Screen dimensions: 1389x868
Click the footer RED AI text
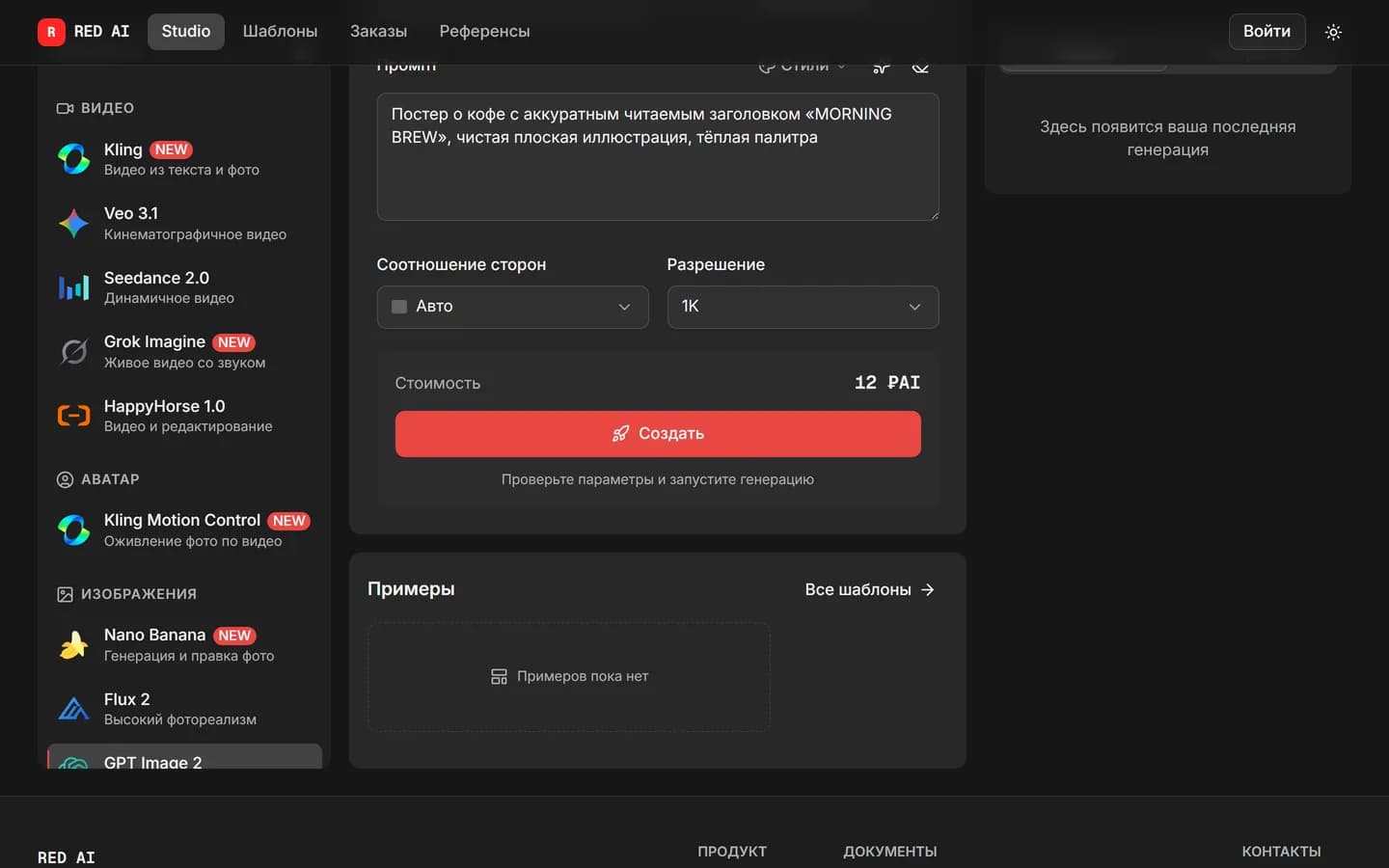(x=67, y=857)
